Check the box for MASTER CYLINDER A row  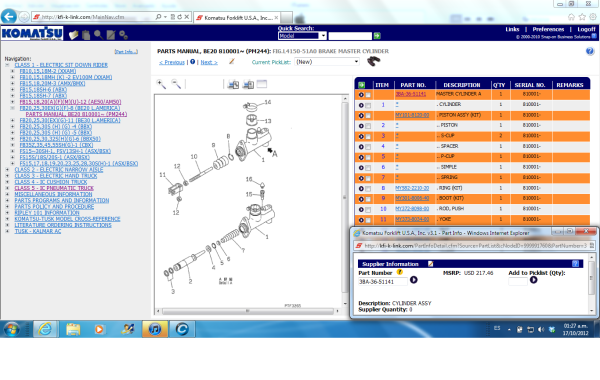point(368,95)
